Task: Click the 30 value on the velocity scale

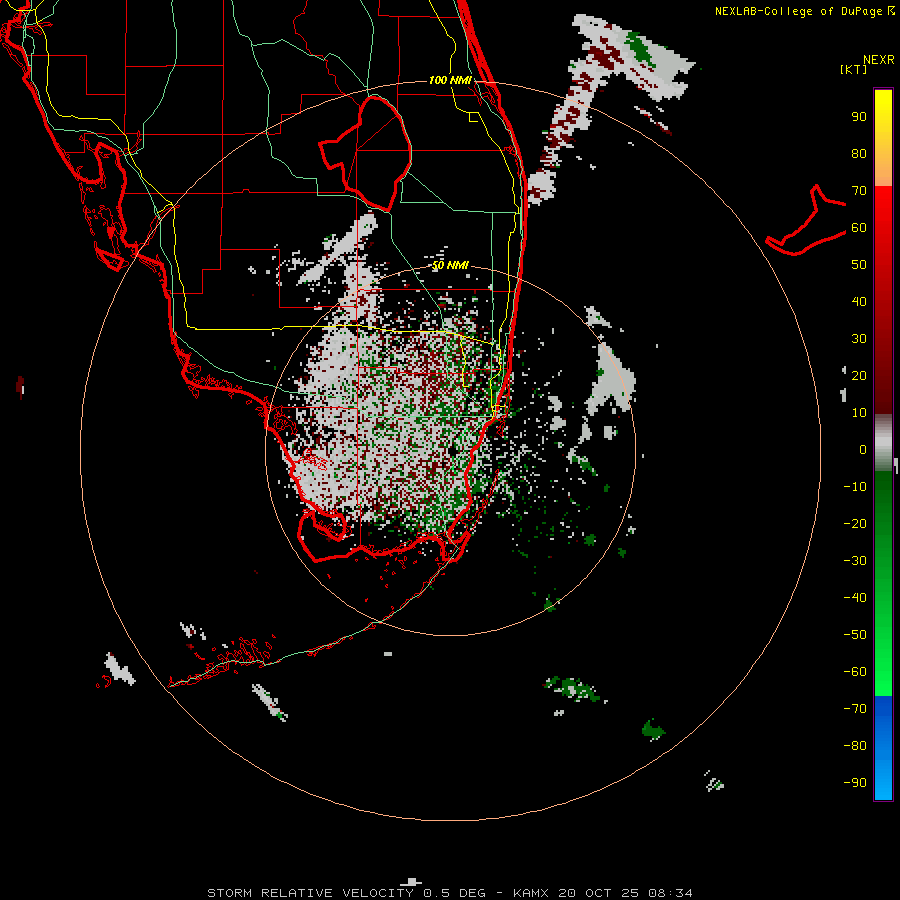Action: pyautogui.click(x=859, y=339)
